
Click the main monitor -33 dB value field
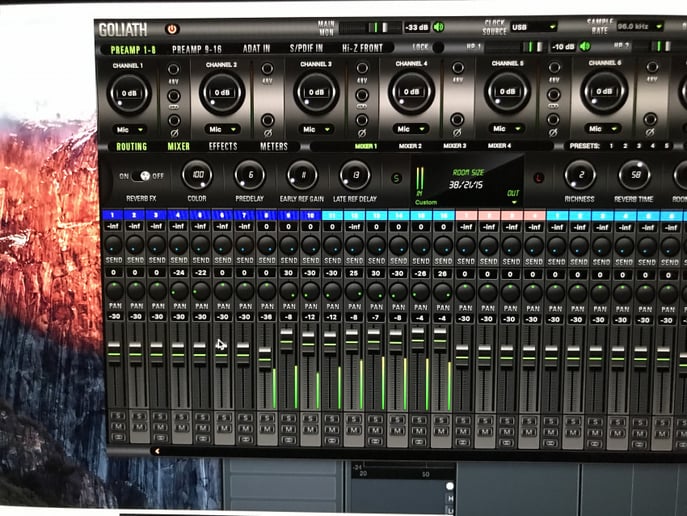tap(417, 28)
